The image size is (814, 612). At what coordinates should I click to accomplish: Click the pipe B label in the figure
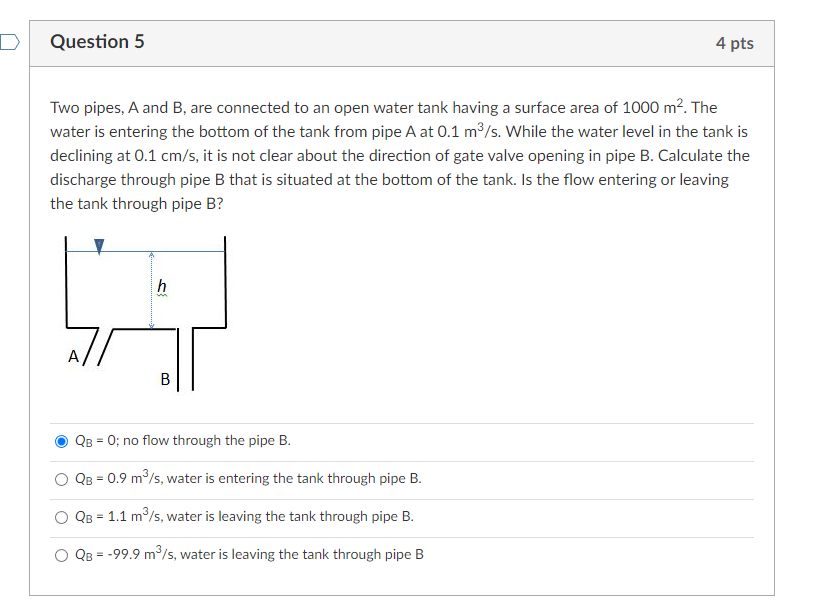(x=165, y=380)
